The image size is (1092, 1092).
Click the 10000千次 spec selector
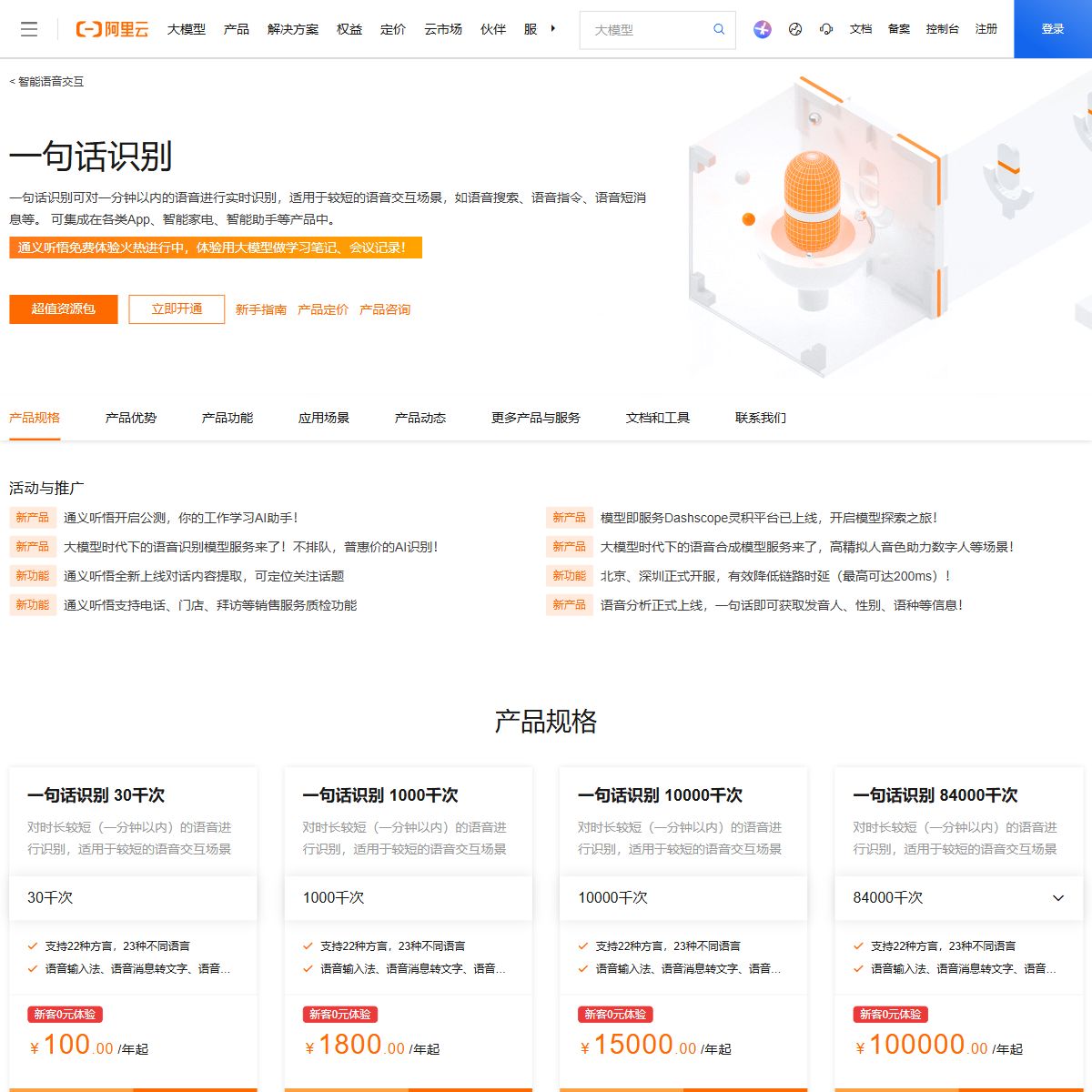click(x=683, y=897)
